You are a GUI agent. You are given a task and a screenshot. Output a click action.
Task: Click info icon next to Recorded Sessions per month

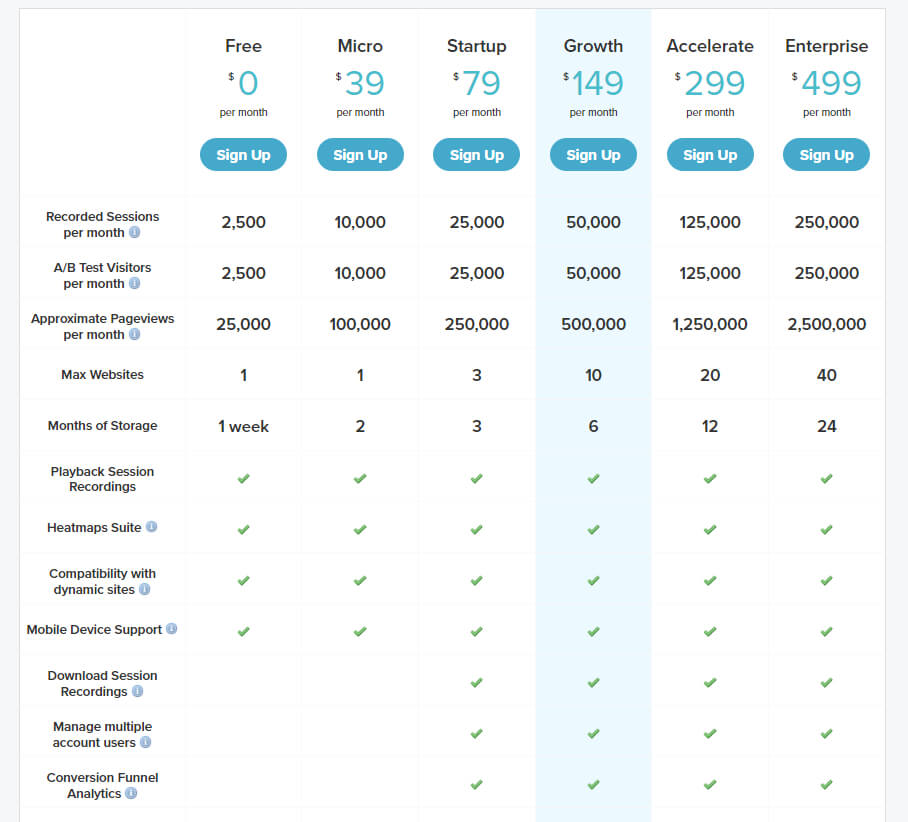pos(134,232)
